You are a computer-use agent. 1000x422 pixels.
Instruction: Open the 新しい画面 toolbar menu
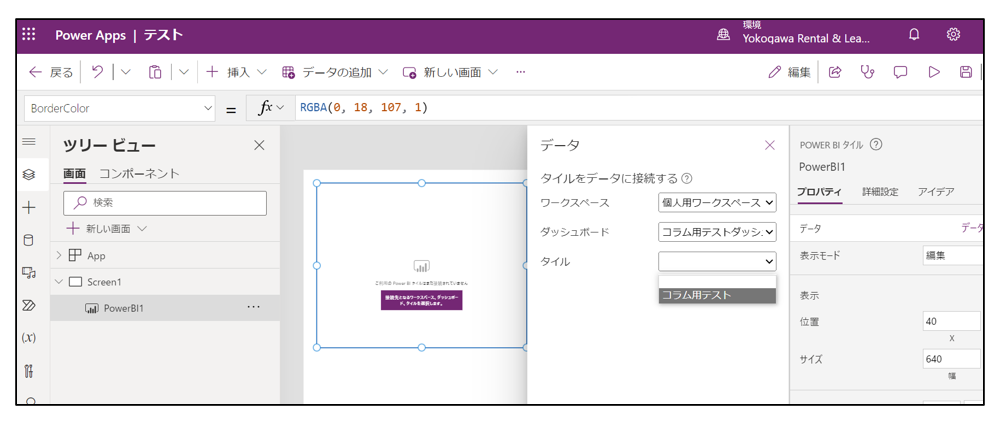[x=450, y=72]
